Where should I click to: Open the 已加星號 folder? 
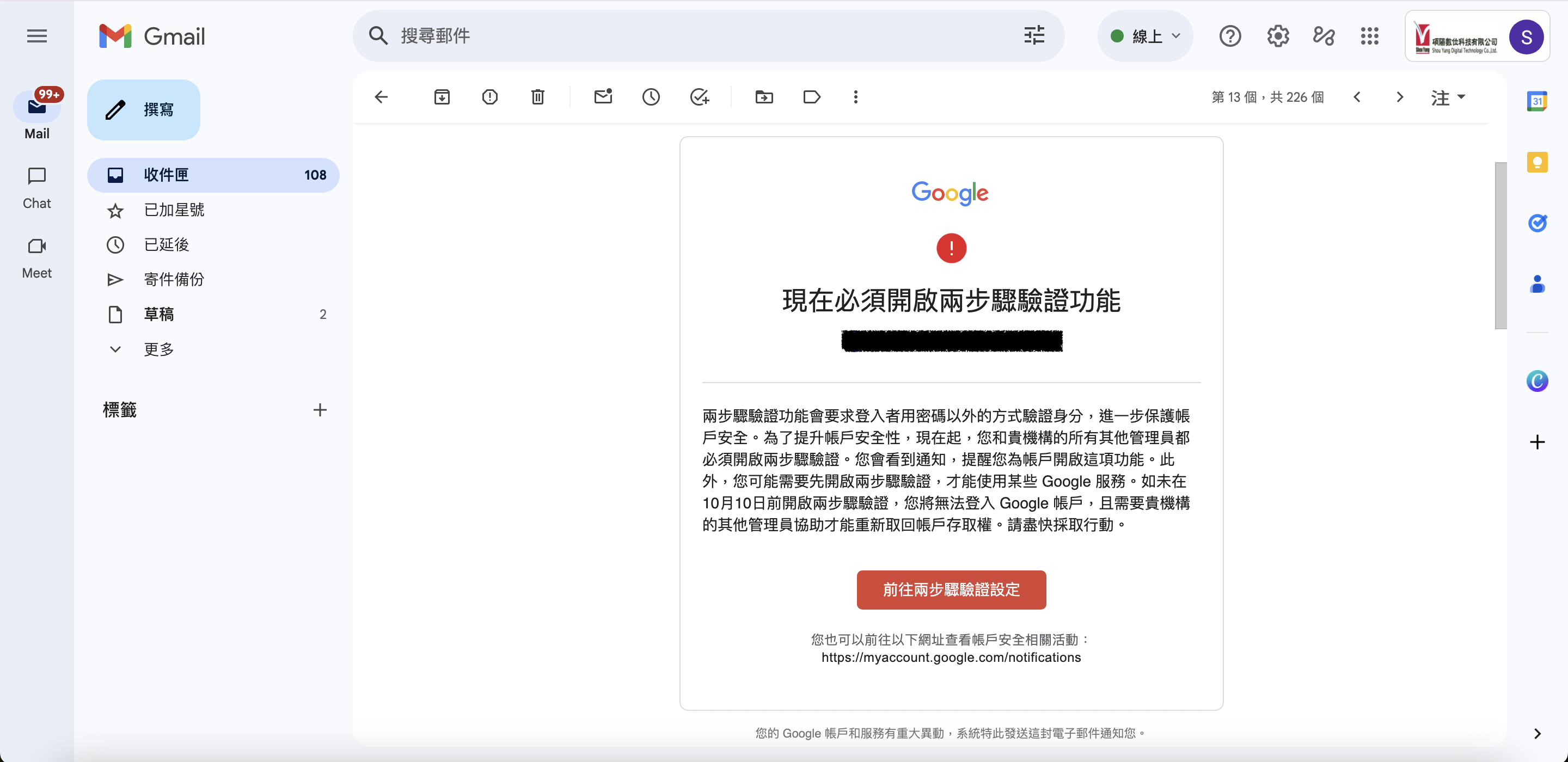[x=174, y=210]
